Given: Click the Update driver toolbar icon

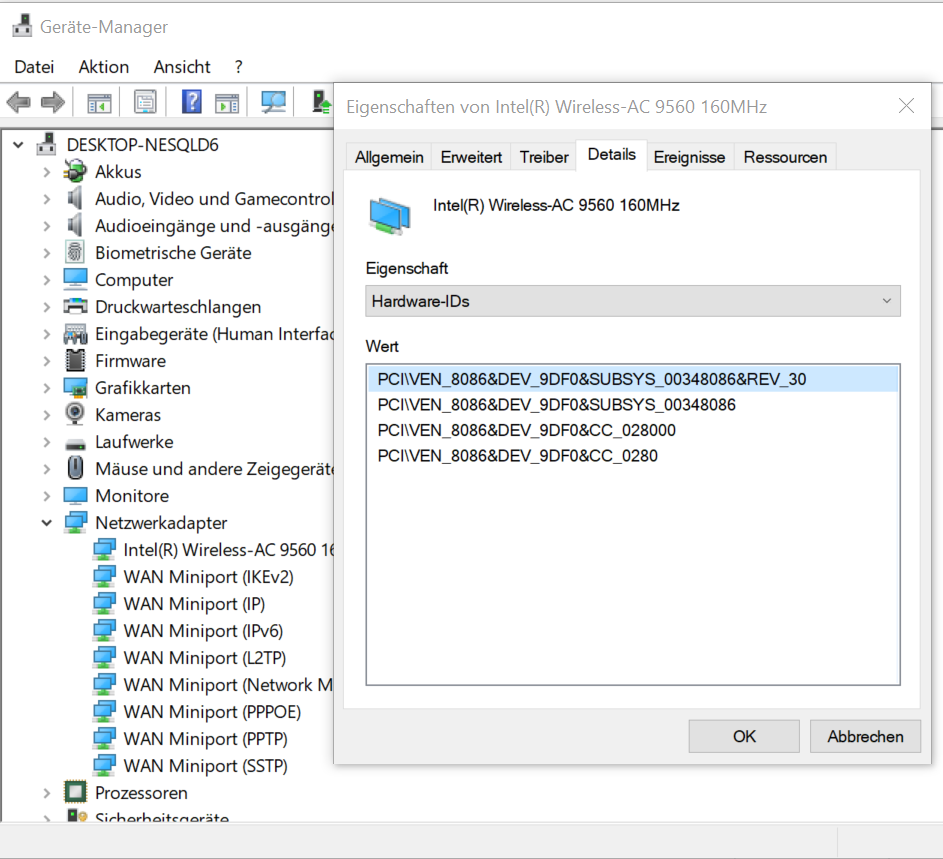Looking at the screenshot, I should [322, 102].
